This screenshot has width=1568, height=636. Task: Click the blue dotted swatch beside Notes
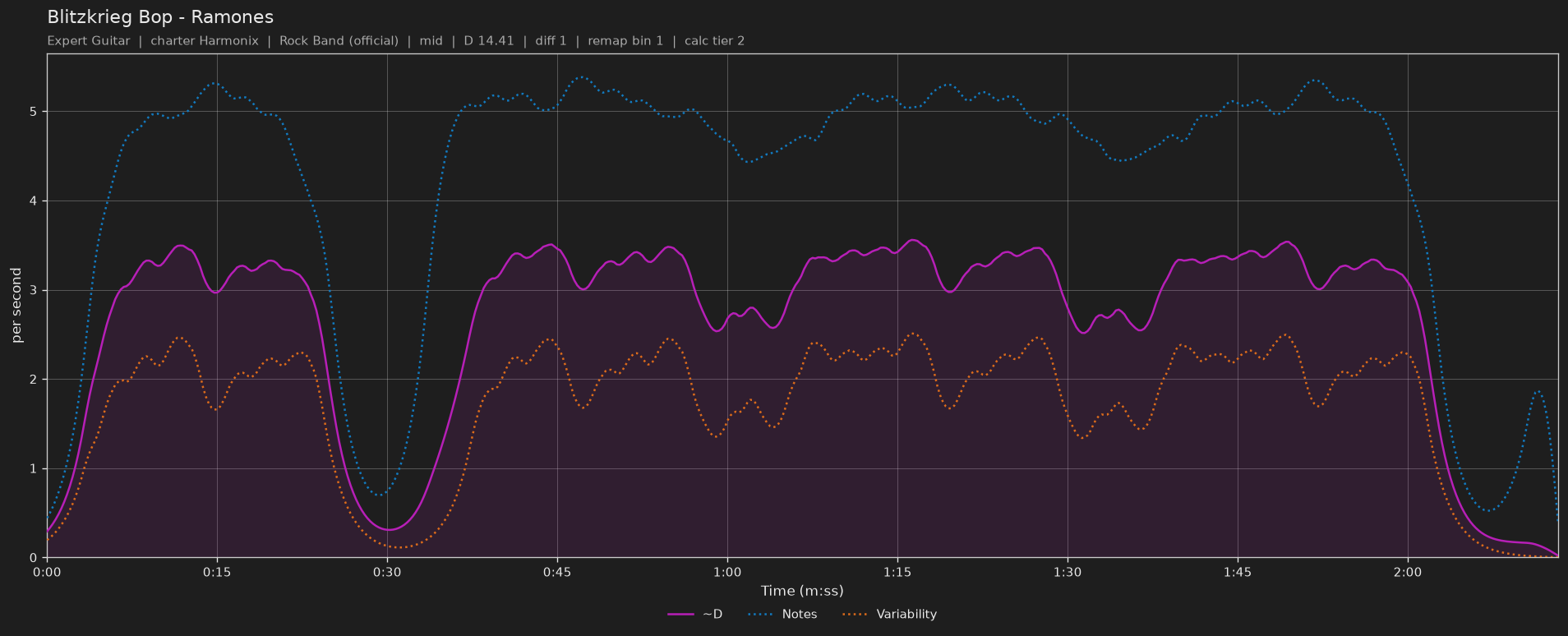[761, 615]
